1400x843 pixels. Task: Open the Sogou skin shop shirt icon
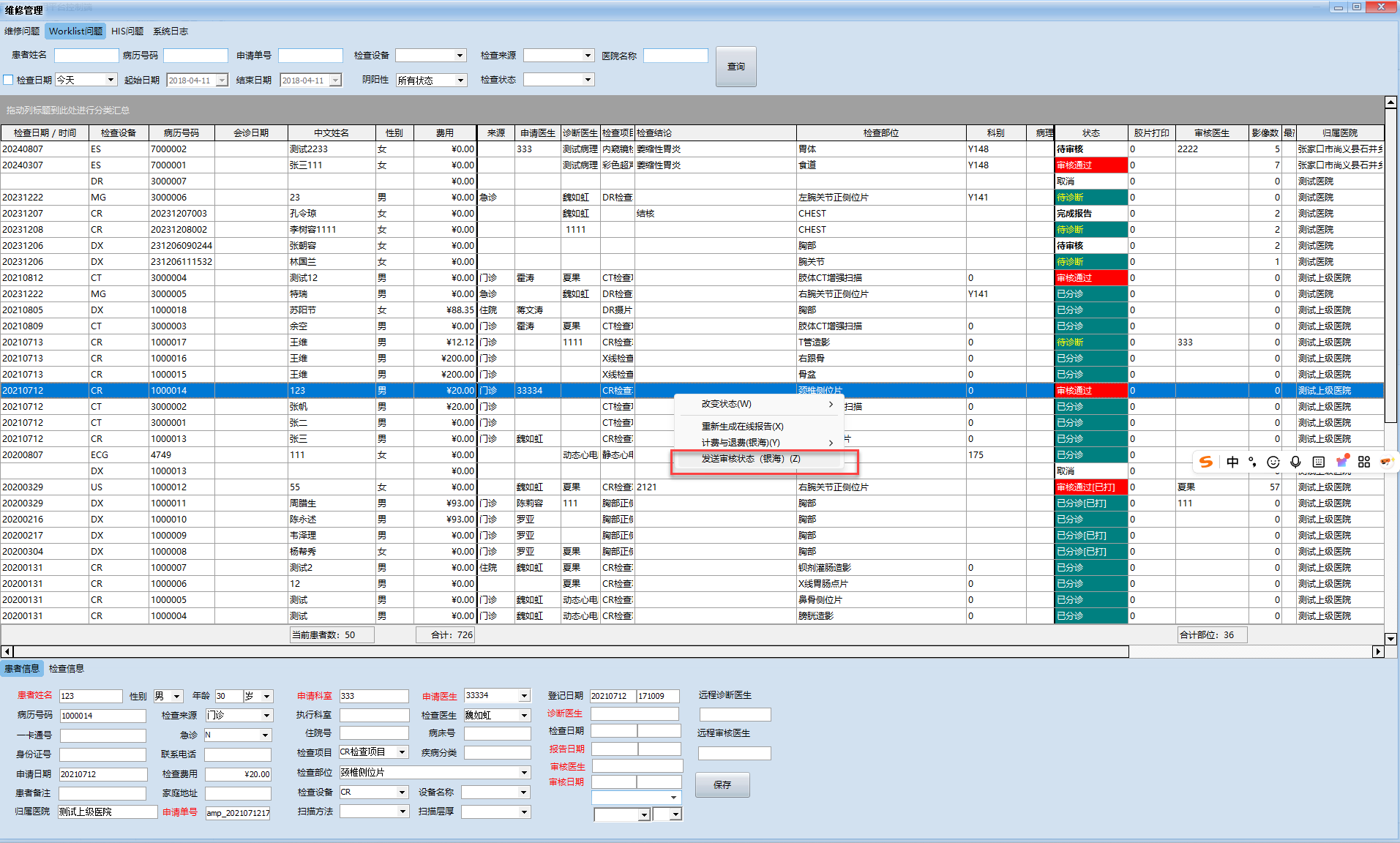coord(1342,461)
